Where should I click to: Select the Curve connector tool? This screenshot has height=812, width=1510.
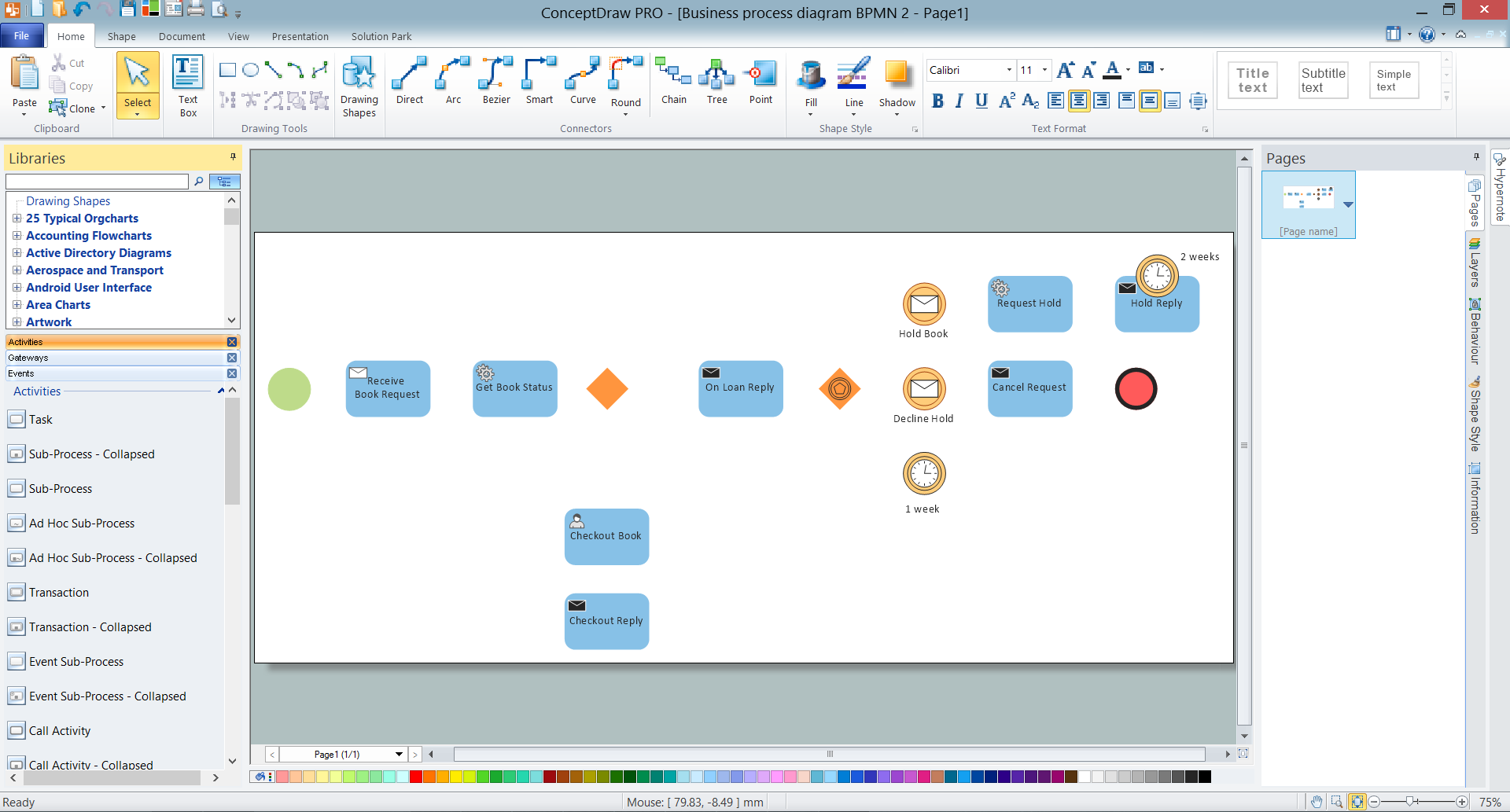(583, 81)
